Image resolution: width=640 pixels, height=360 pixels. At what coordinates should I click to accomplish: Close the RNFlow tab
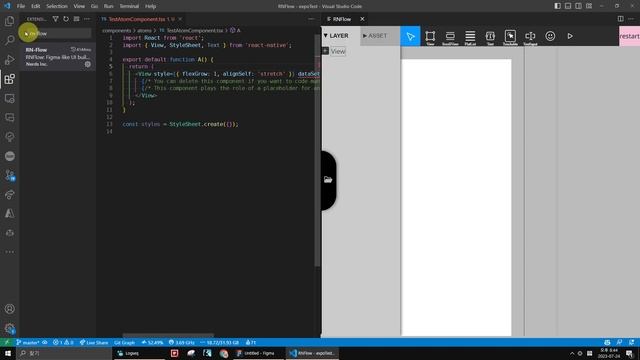[362, 19]
